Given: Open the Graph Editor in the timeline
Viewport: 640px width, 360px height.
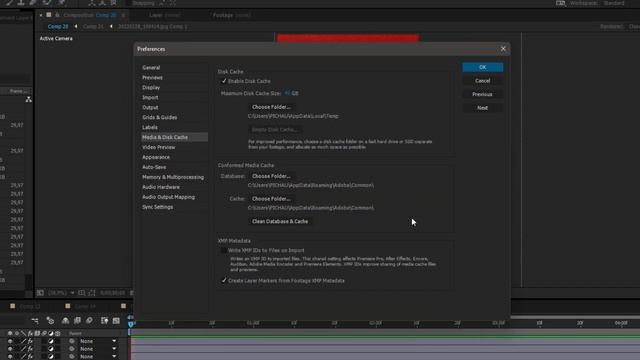Looking at the screenshot, I should (x=116, y=321).
